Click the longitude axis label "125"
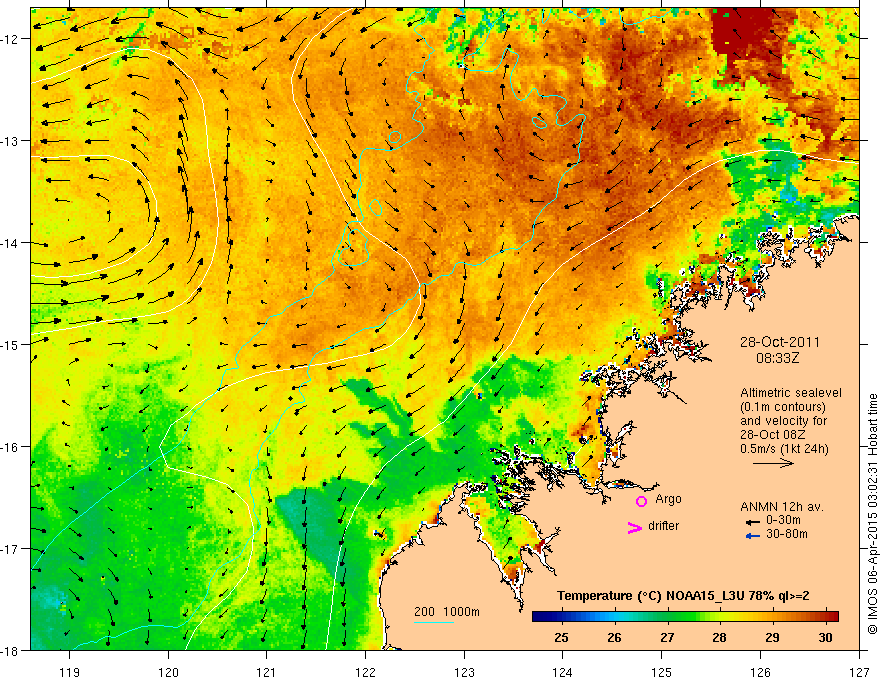Viewport: 880px width, 680px height. [662, 672]
